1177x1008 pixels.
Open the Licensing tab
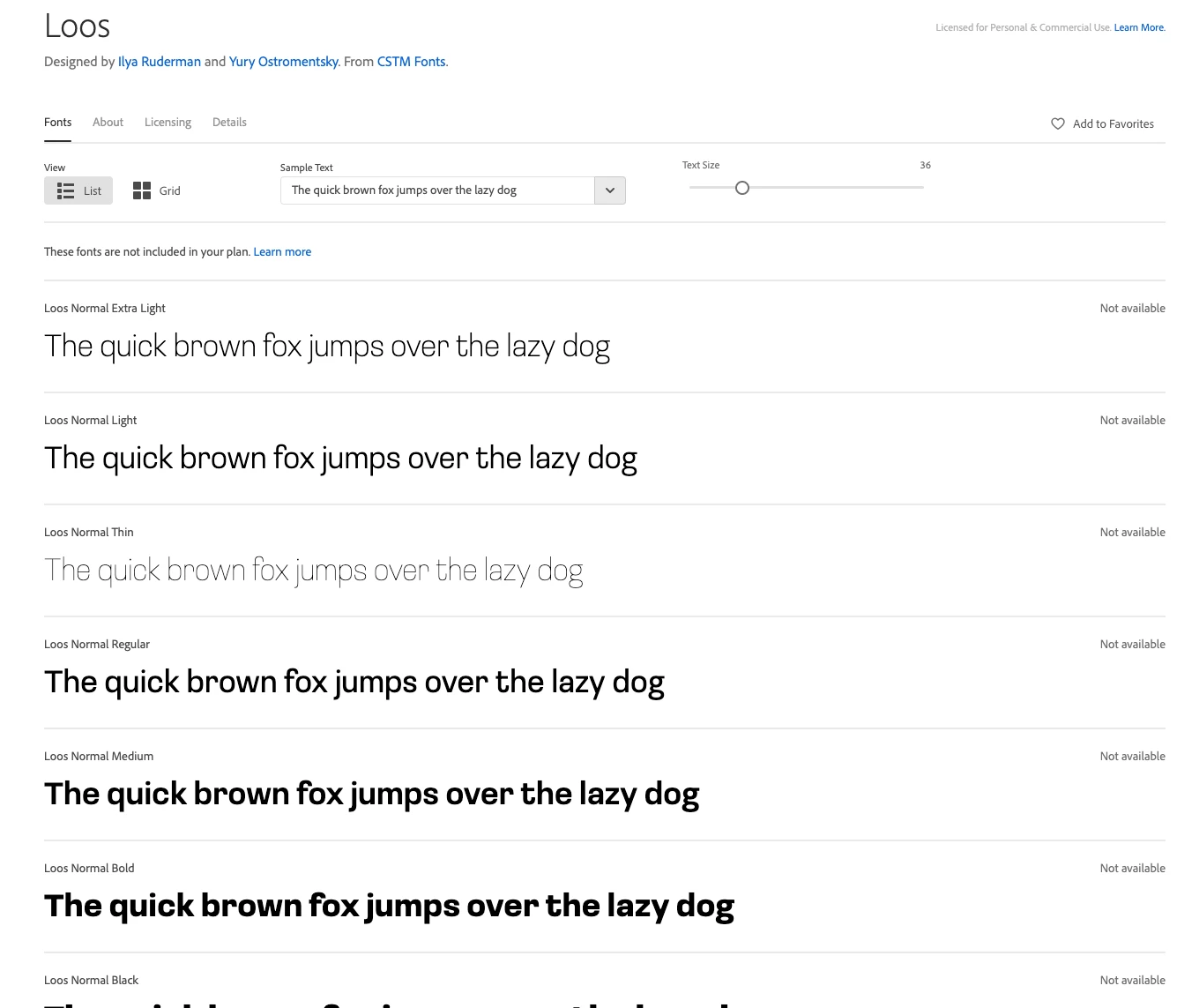(168, 123)
